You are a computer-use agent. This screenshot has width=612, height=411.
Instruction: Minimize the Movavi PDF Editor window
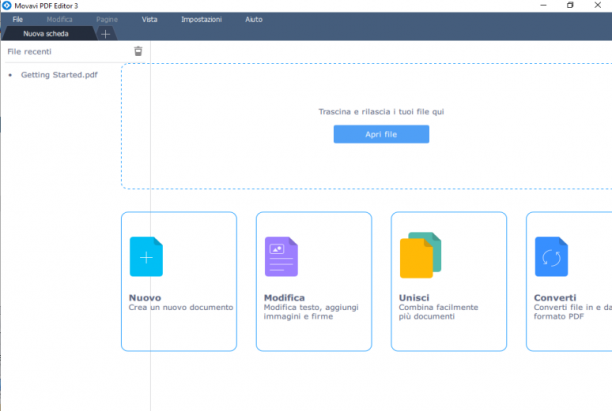pyautogui.click(x=543, y=5)
